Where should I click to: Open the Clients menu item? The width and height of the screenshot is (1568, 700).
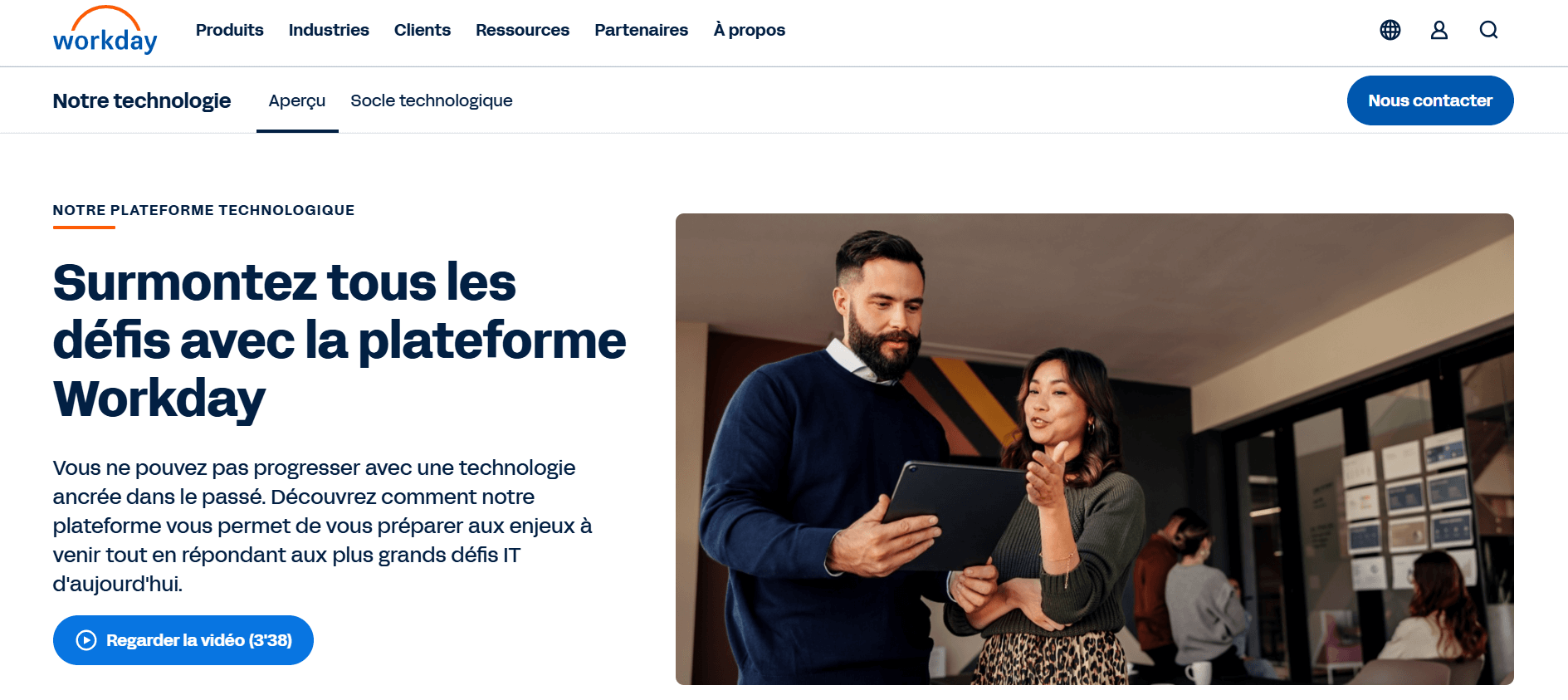(x=423, y=30)
